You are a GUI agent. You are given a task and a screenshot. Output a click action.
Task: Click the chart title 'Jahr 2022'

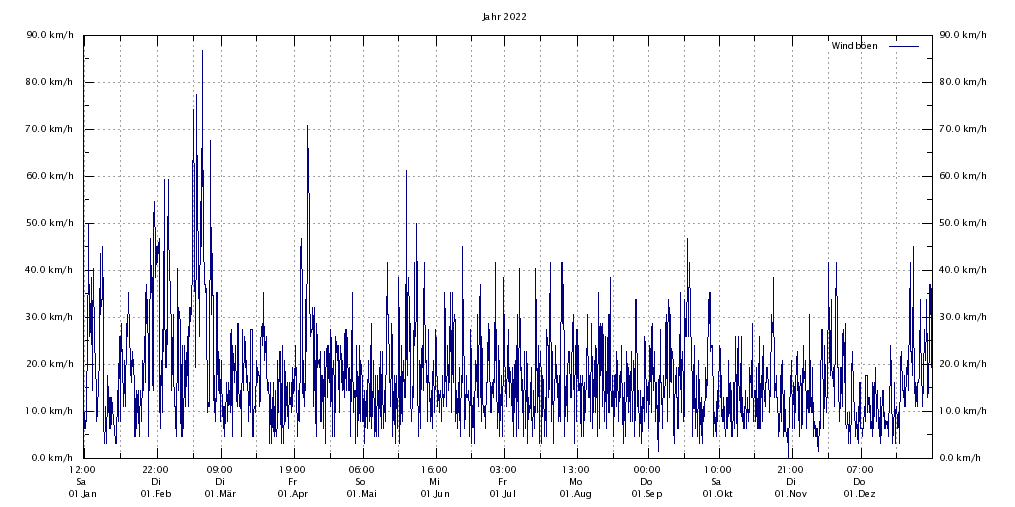(x=504, y=16)
